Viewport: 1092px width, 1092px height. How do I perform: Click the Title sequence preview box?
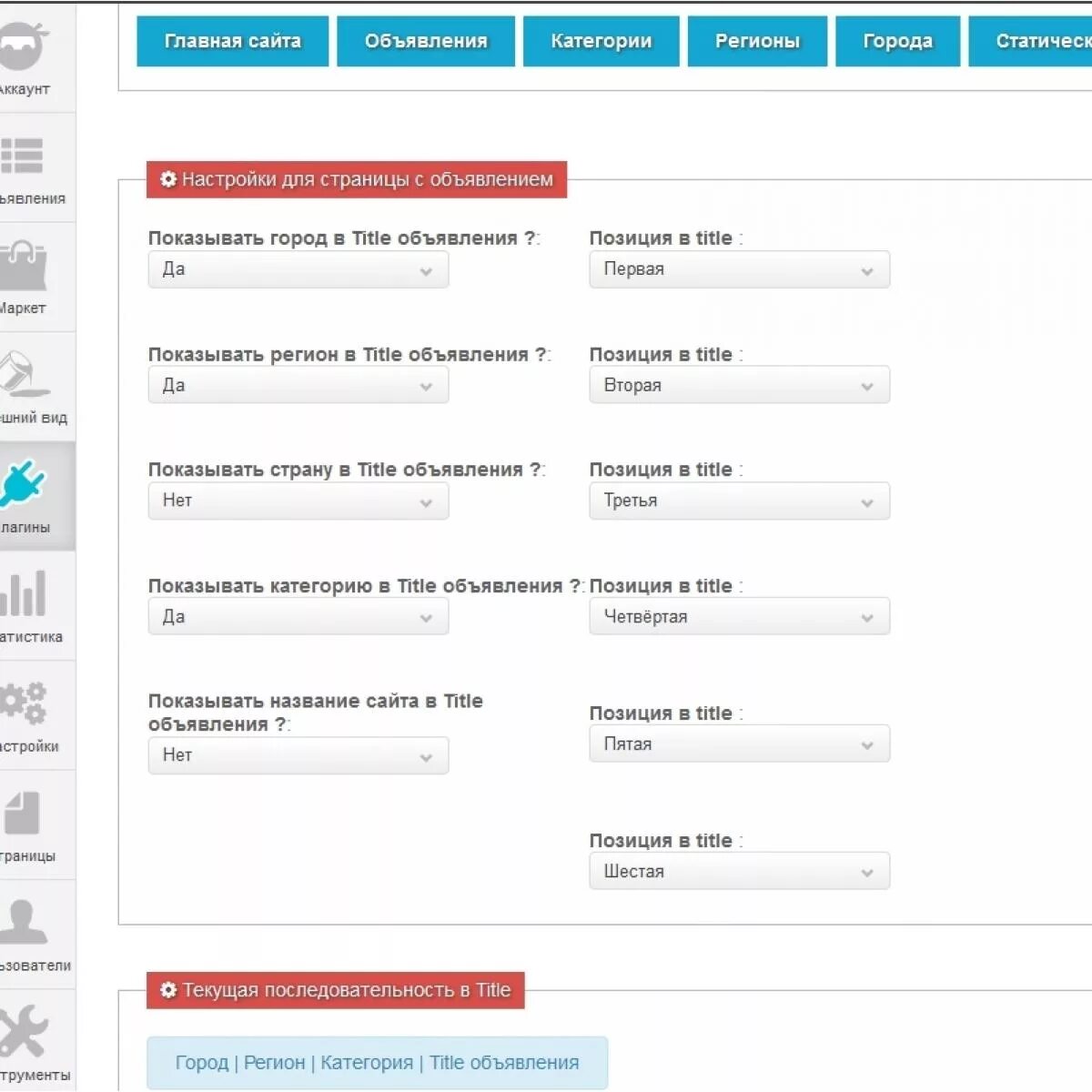[376, 1062]
